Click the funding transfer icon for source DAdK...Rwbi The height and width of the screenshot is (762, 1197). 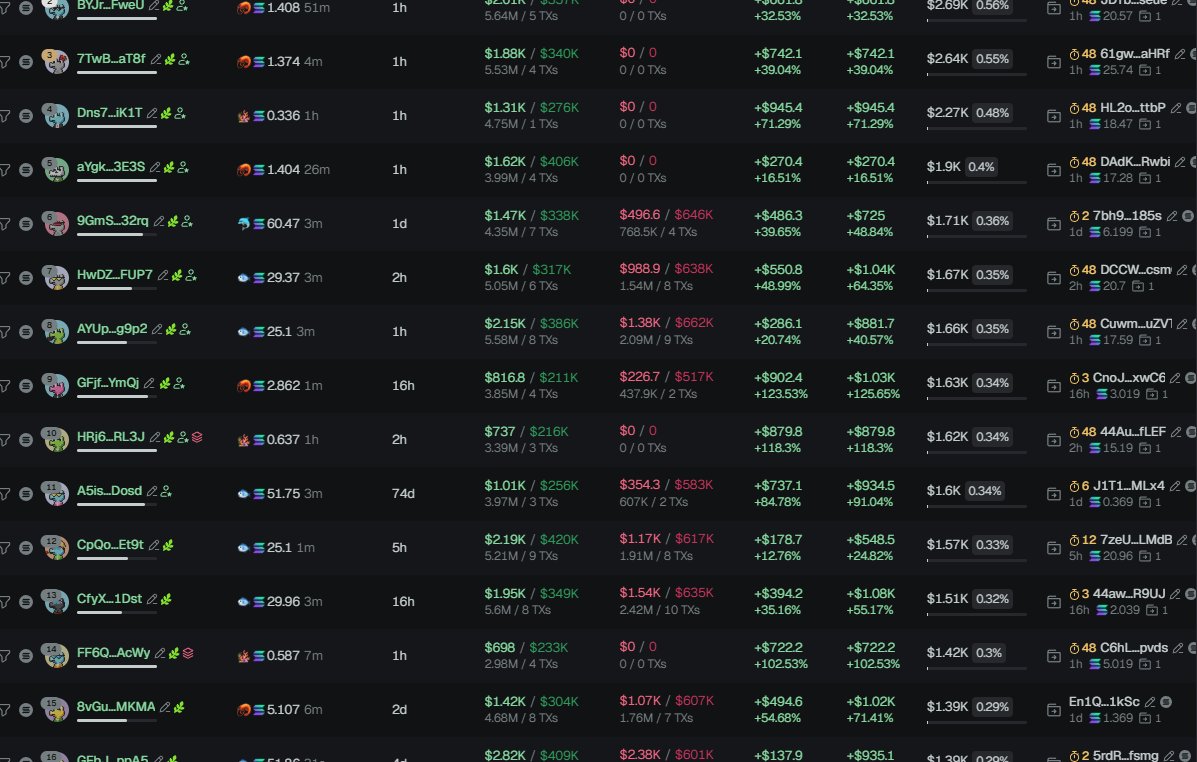[x=1054, y=170]
